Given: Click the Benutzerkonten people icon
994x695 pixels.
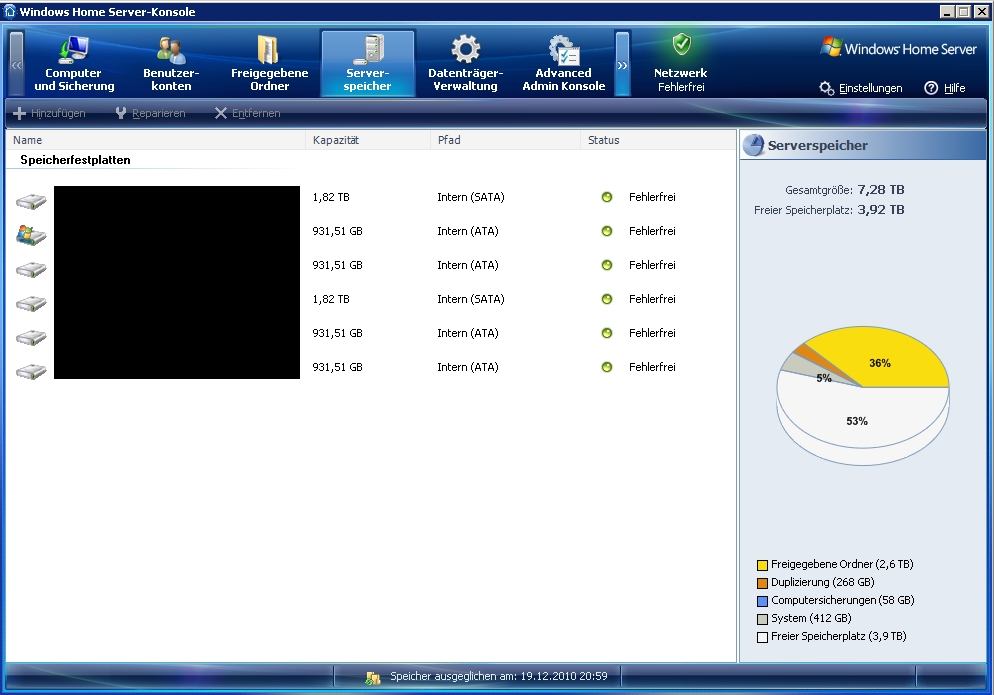Looking at the screenshot, I should coord(171,49).
